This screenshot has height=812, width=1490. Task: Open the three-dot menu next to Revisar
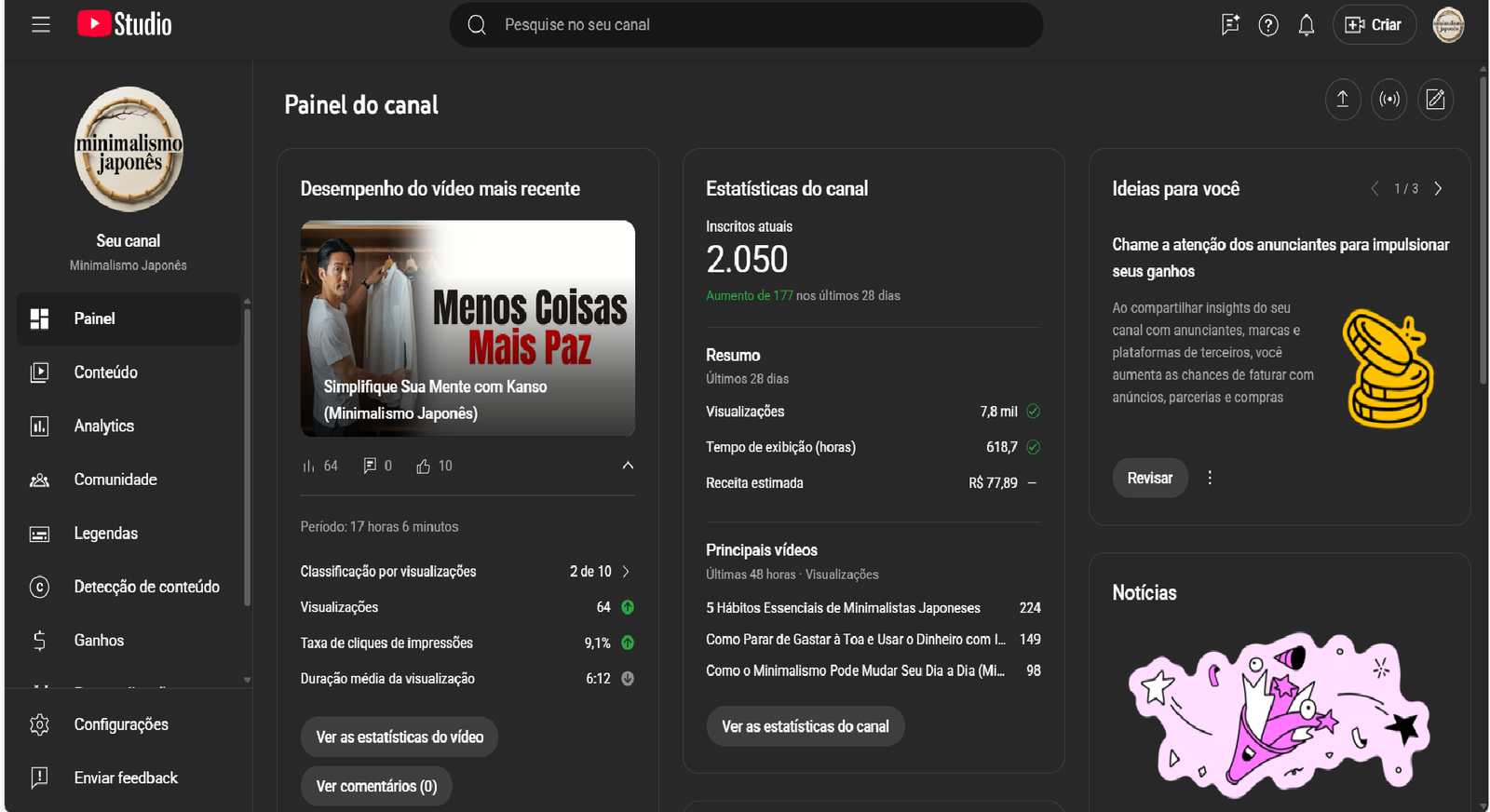[1210, 478]
